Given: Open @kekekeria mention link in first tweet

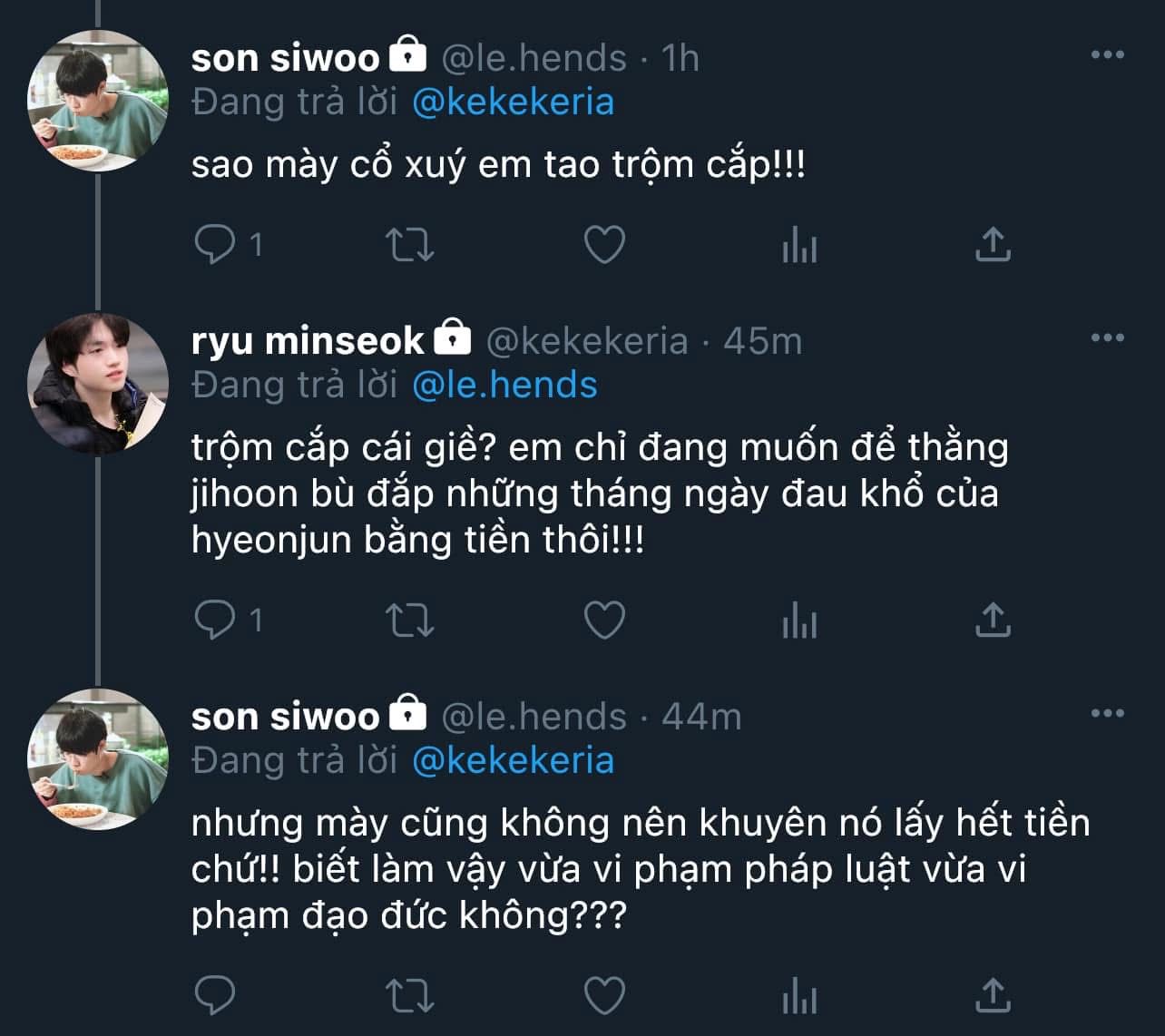Looking at the screenshot, I should [513, 102].
